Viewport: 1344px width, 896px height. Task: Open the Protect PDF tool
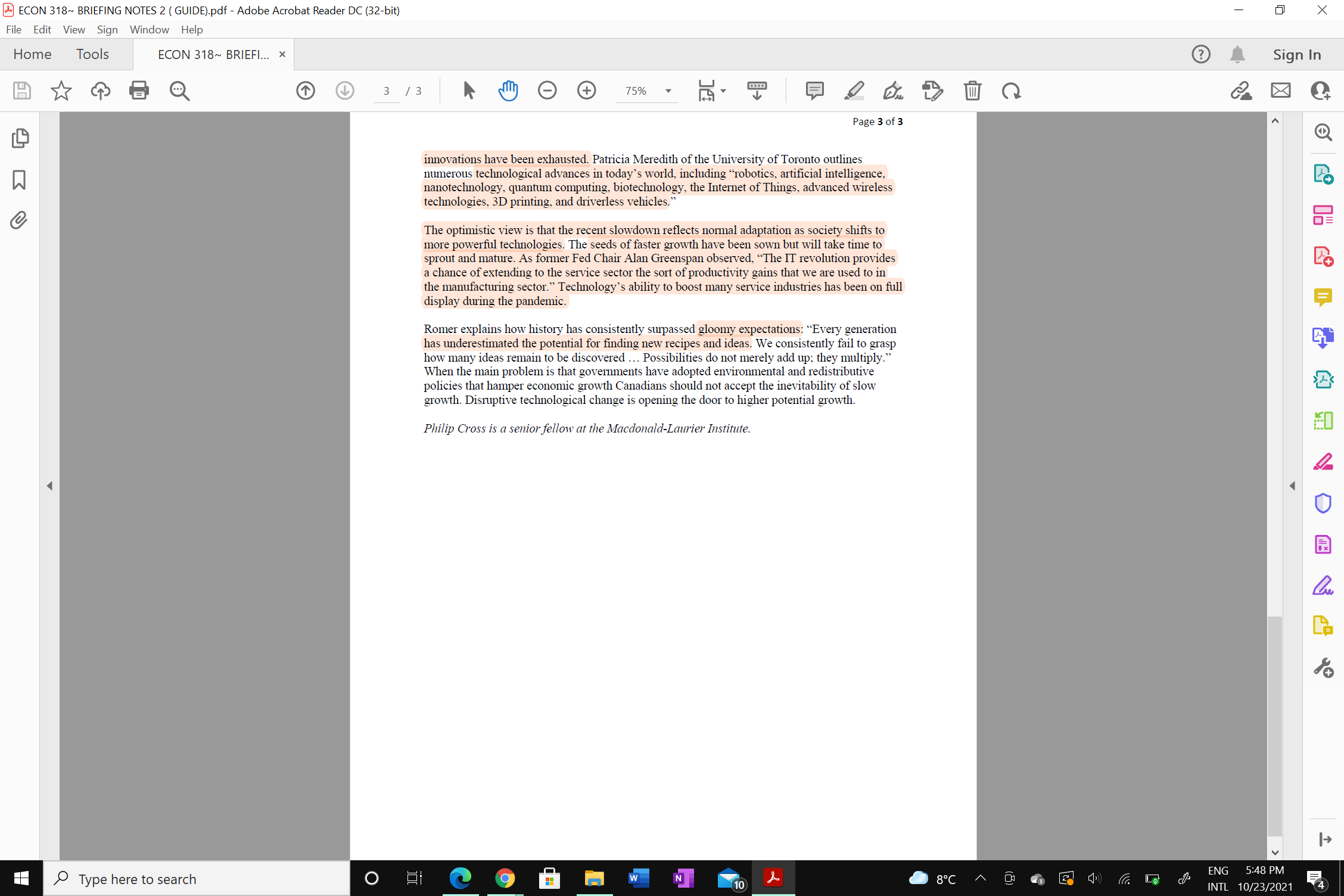(x=1323, y=503)
